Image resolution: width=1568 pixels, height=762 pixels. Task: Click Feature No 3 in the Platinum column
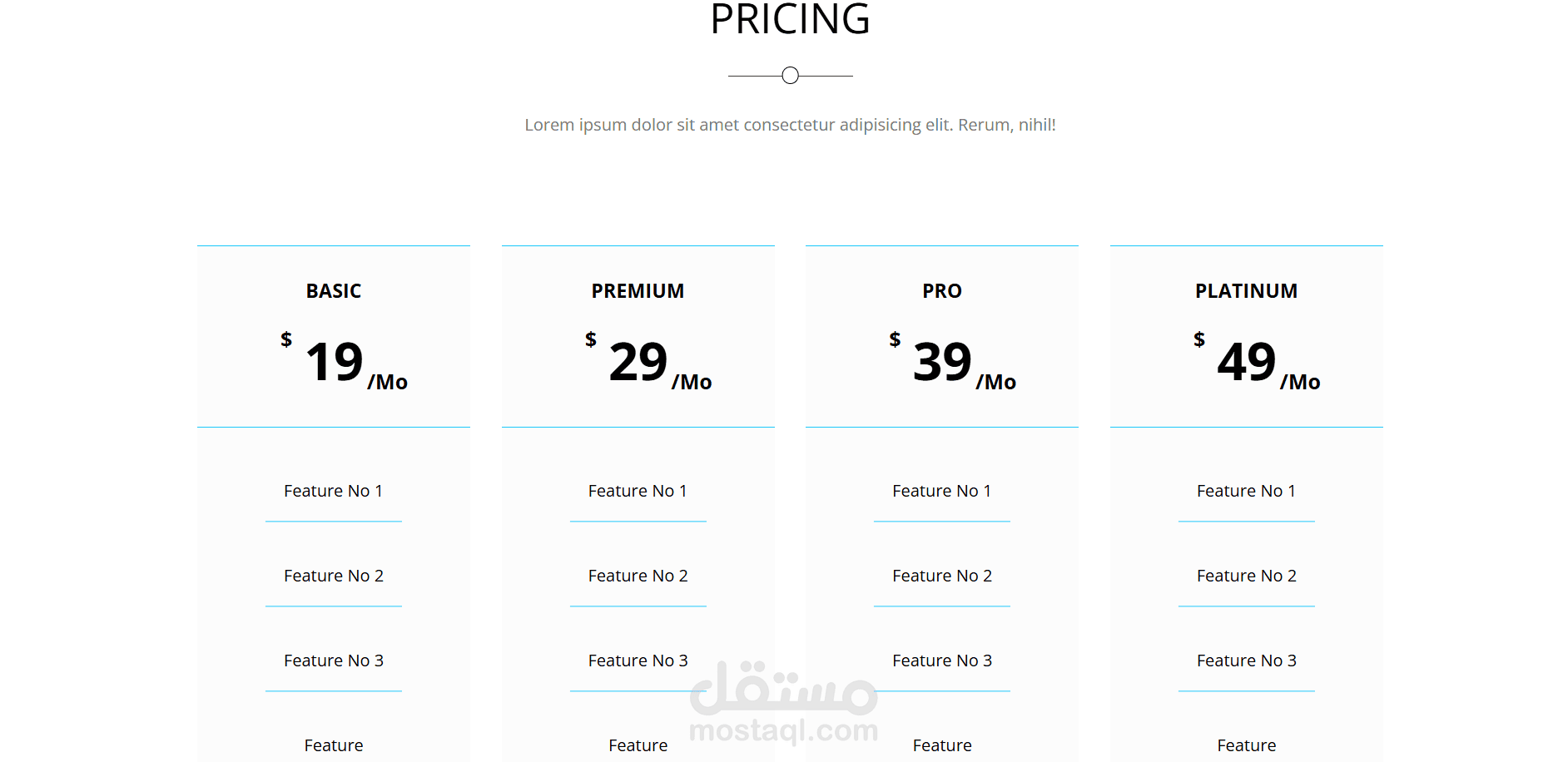tap(1246, 661)
